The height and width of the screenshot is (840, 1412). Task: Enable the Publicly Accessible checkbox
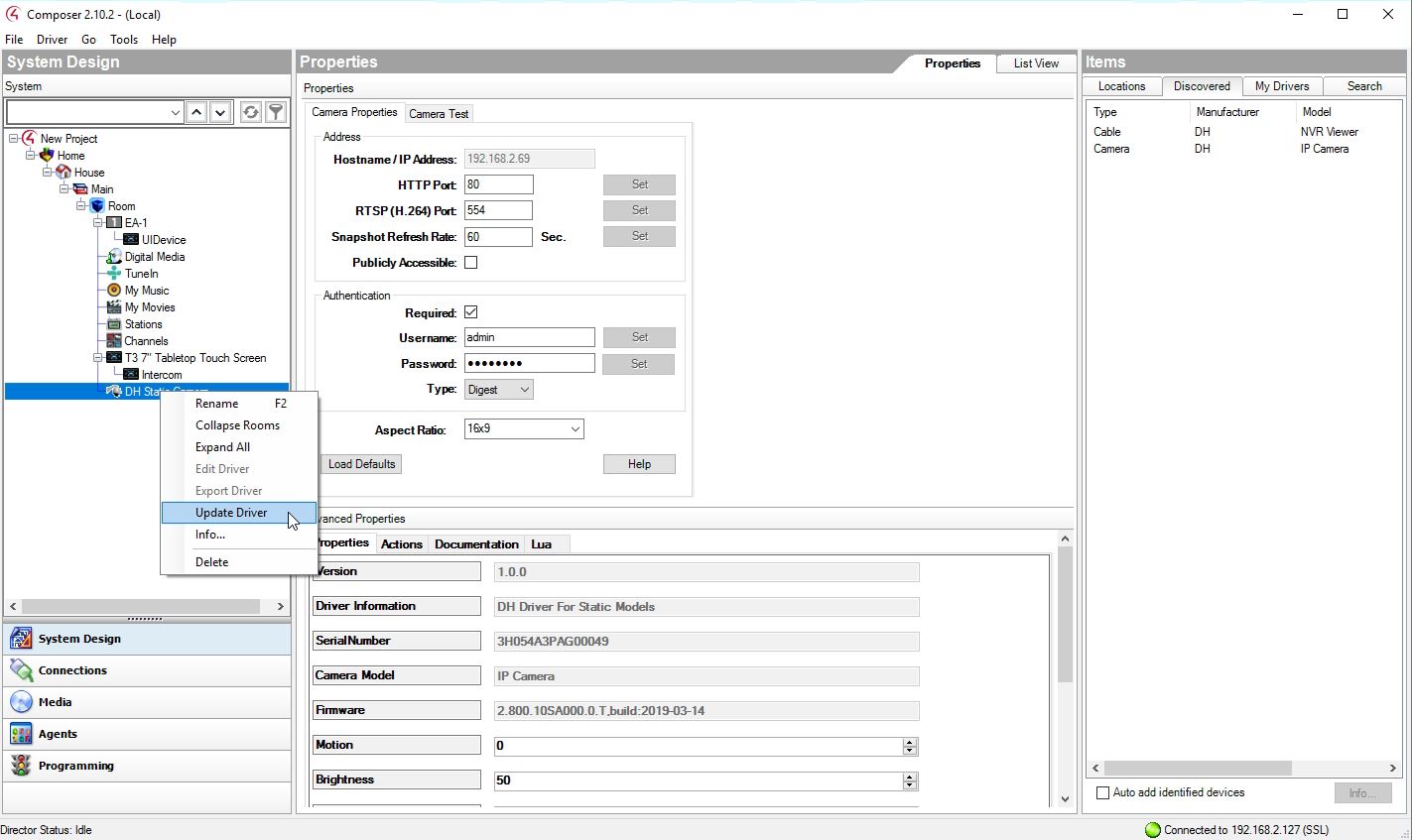click(x=471, y=263)
